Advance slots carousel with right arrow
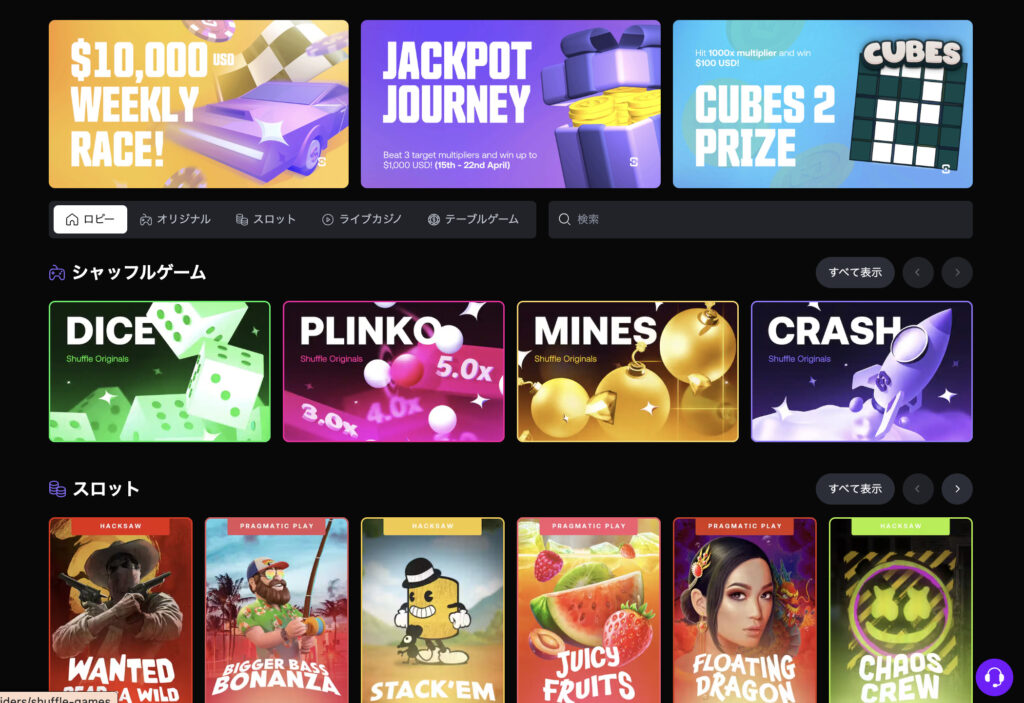 tap(957, 489)
